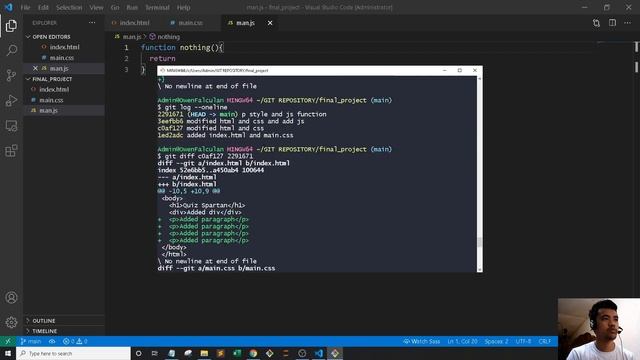
Task: Open the Go menu
Action: (115, 7)
